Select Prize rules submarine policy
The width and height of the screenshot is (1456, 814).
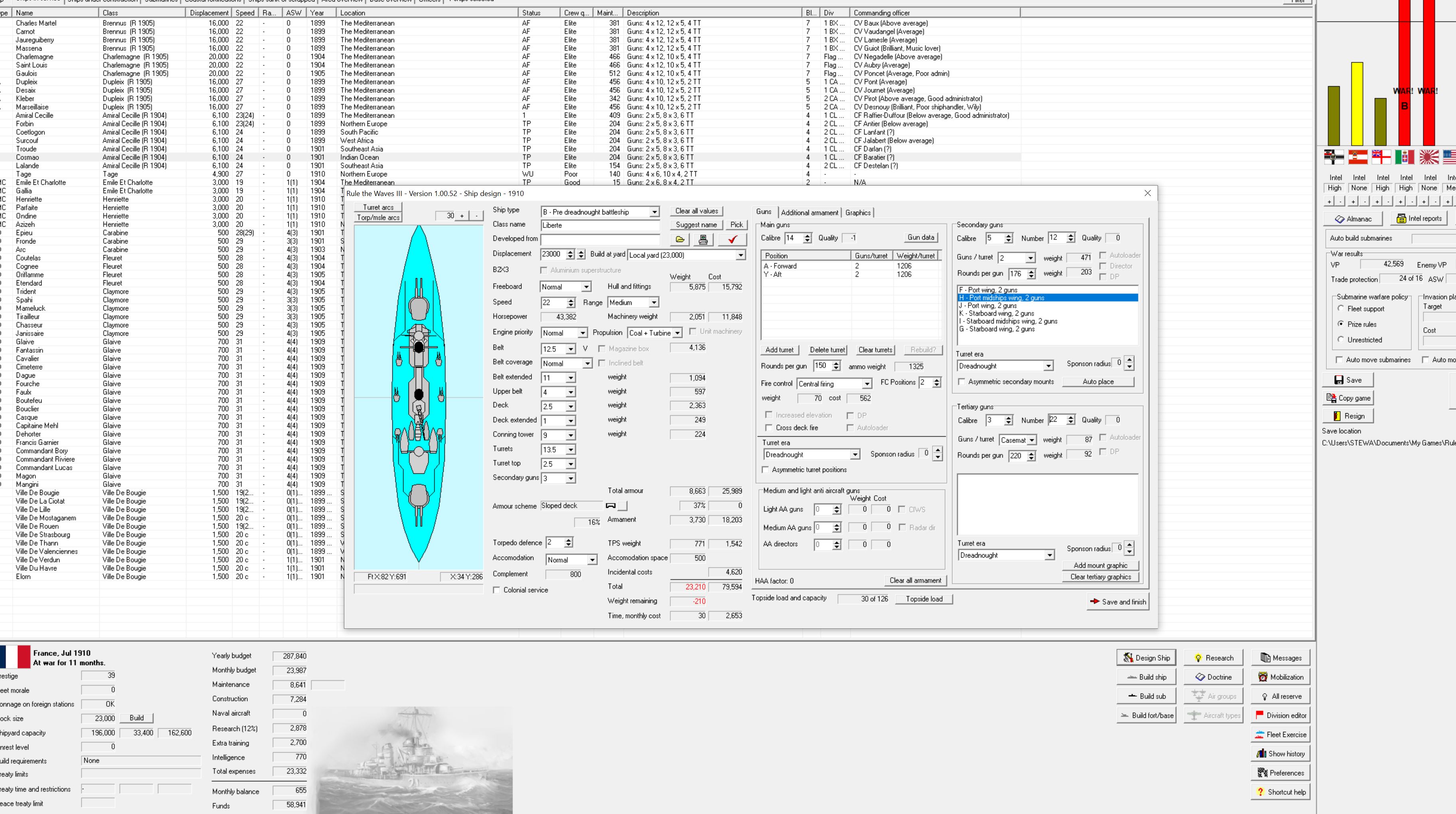[x=1341, y=324]
